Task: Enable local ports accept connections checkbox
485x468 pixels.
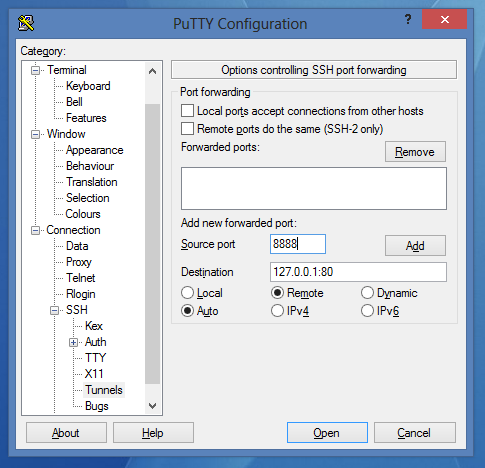Action: pyautogui.click(x=187, y=111)
